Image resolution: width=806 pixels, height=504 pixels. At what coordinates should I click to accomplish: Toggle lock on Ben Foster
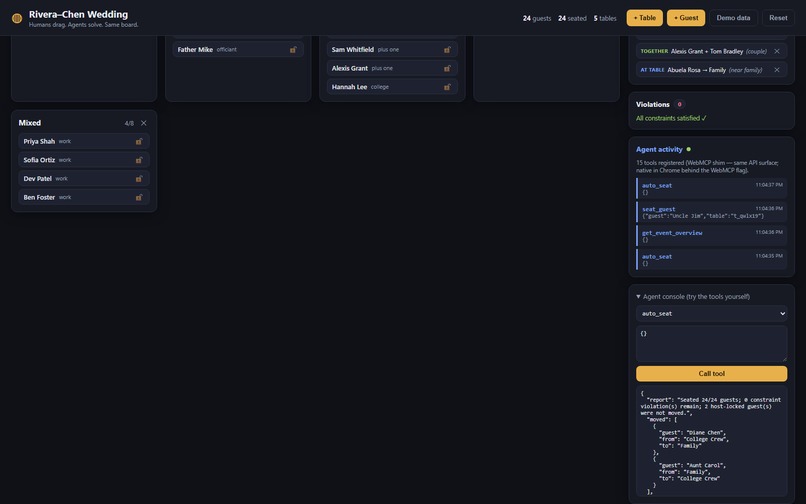point(139,197)
